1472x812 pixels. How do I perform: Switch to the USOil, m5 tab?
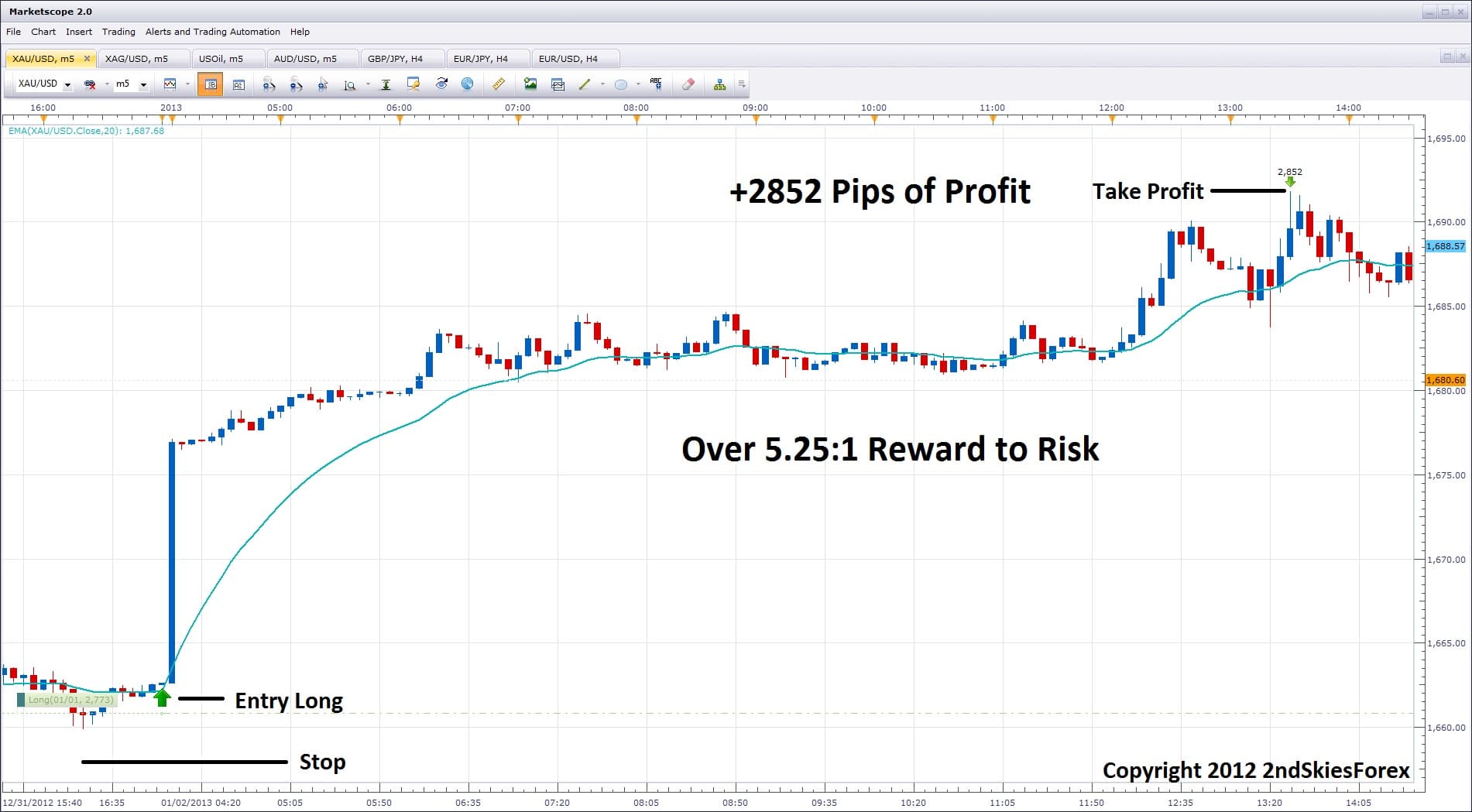coord(228,59)
